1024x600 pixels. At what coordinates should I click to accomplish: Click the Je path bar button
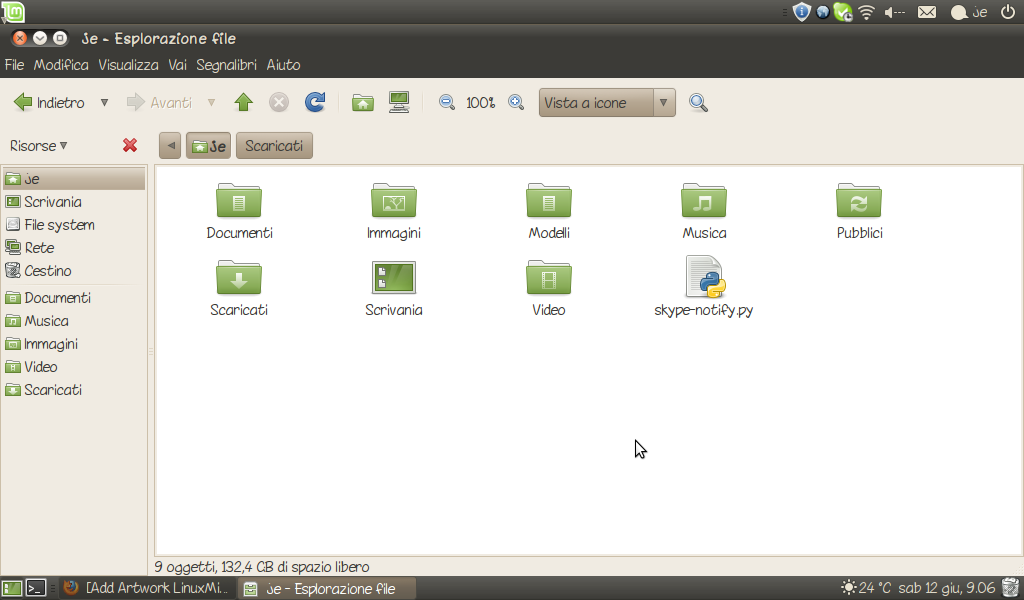[208, 146]
